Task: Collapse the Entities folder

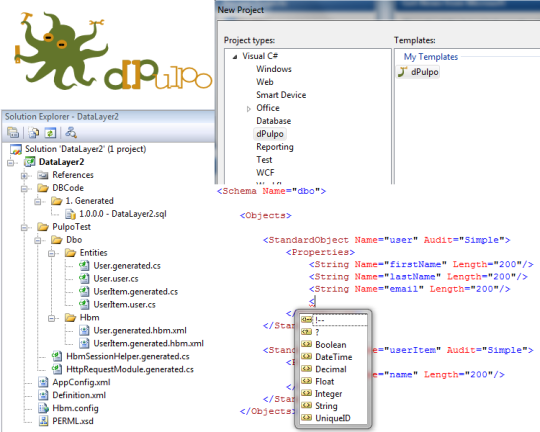Action: click(x=52, y=253)
